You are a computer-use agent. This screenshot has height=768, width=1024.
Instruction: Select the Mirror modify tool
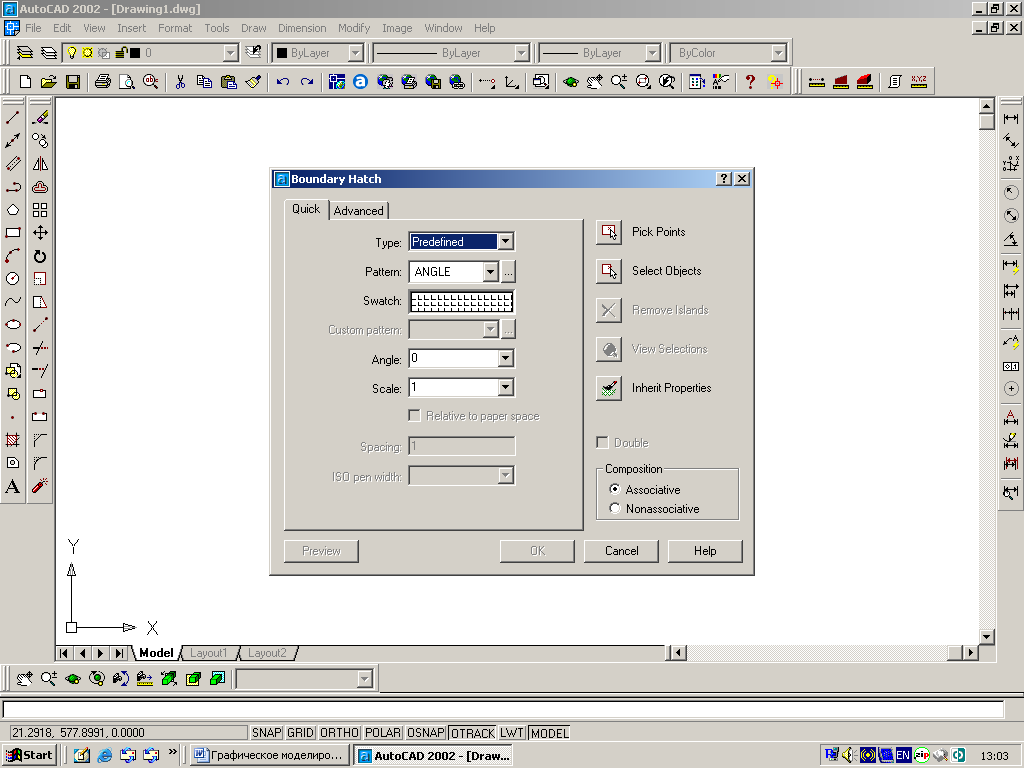(x=40, y=163)
